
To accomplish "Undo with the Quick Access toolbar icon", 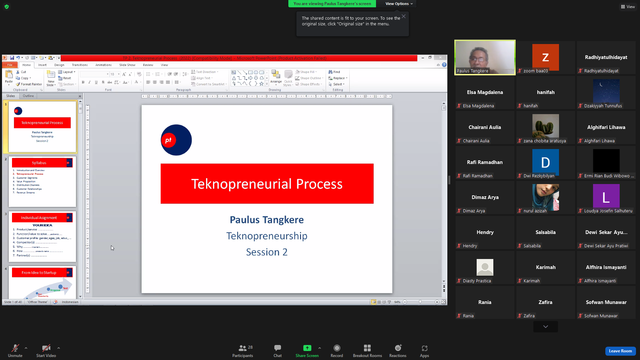I will (18, 58).
